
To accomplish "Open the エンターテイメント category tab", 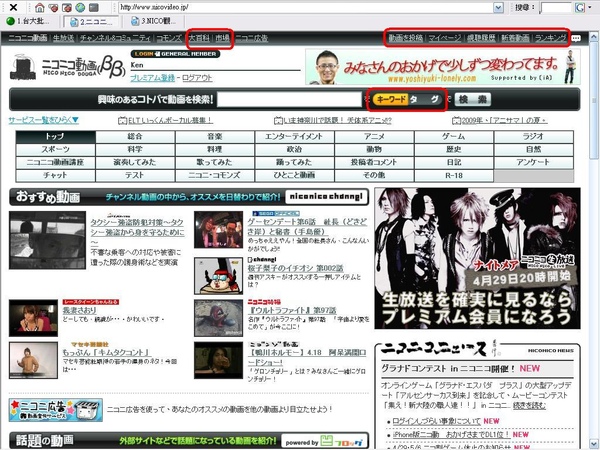I will 295,137.
